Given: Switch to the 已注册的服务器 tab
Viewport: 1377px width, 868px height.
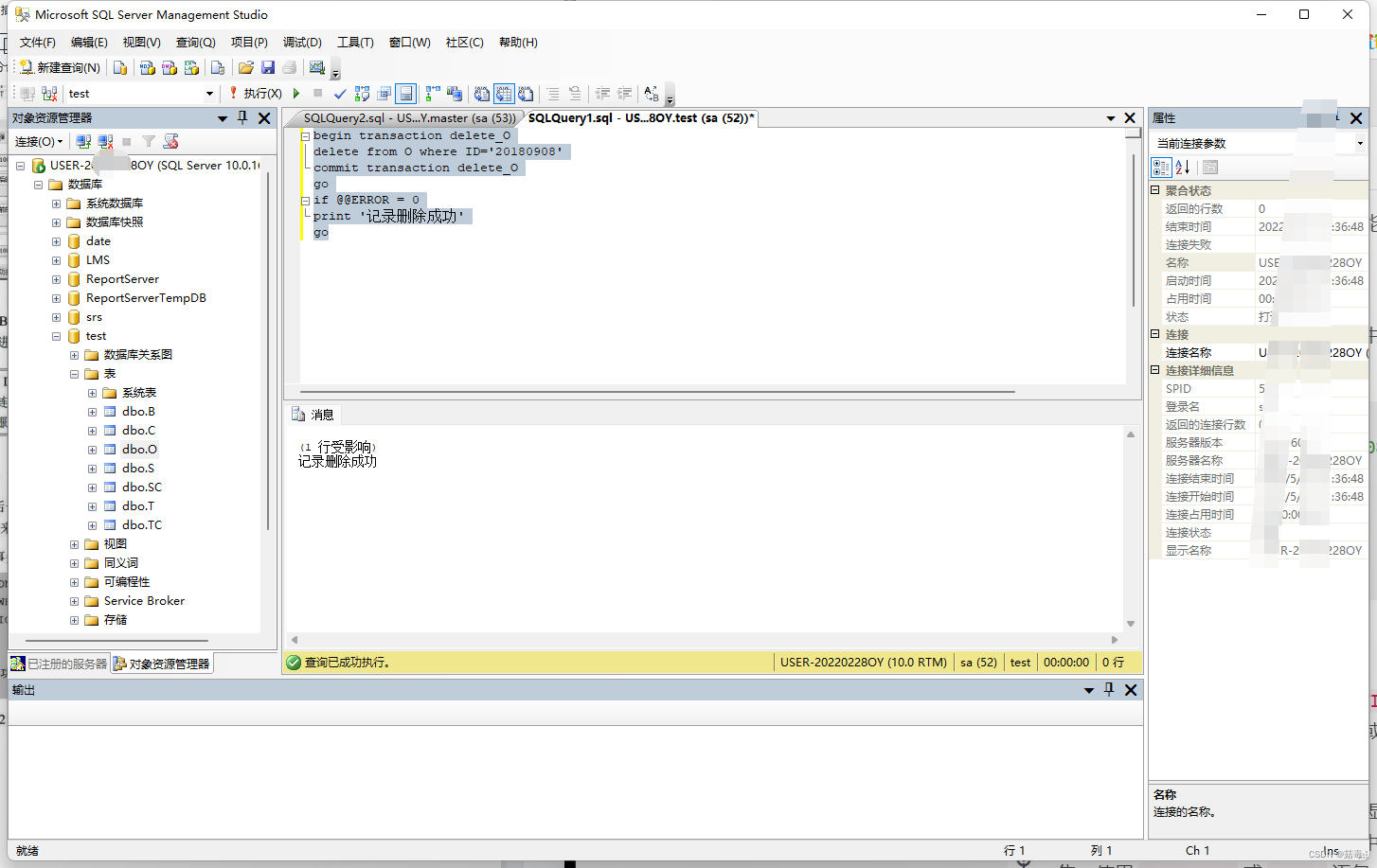Looking at the screenshot, I should point(59,664).
